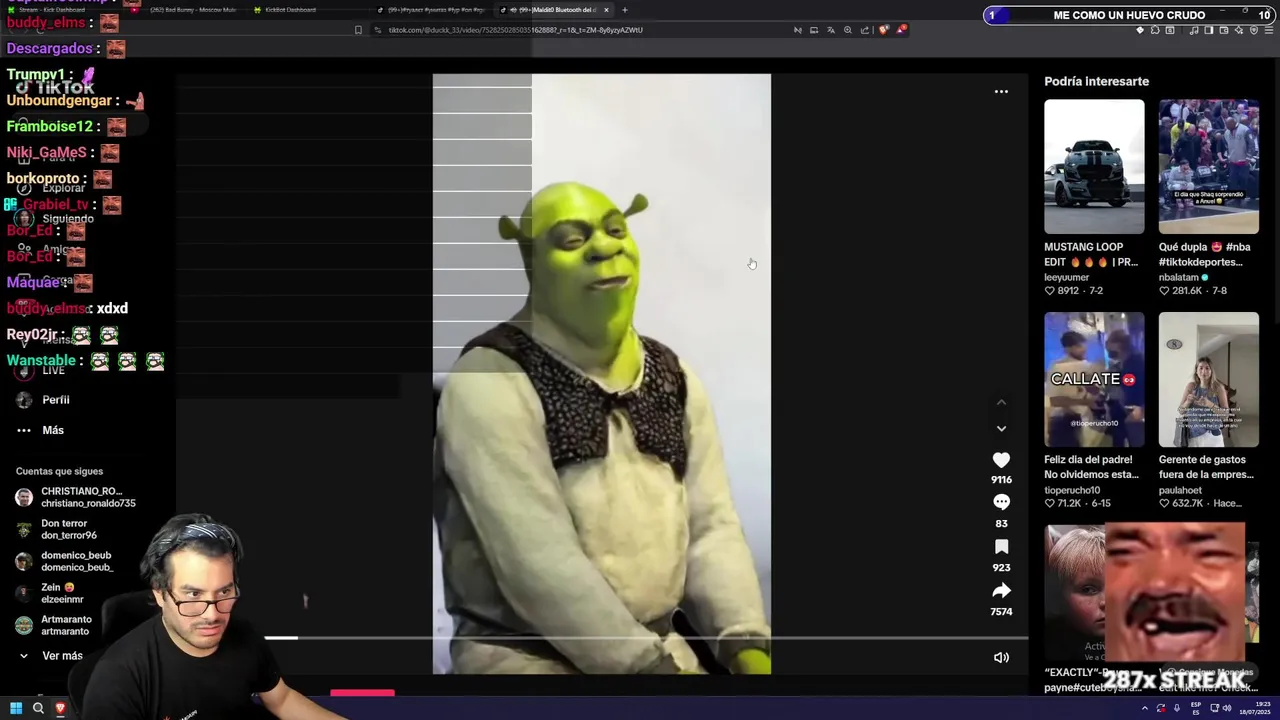Screen dimensions: 1280x720
Task: Click the paulahoet author name
Action: click(1180, 491)
